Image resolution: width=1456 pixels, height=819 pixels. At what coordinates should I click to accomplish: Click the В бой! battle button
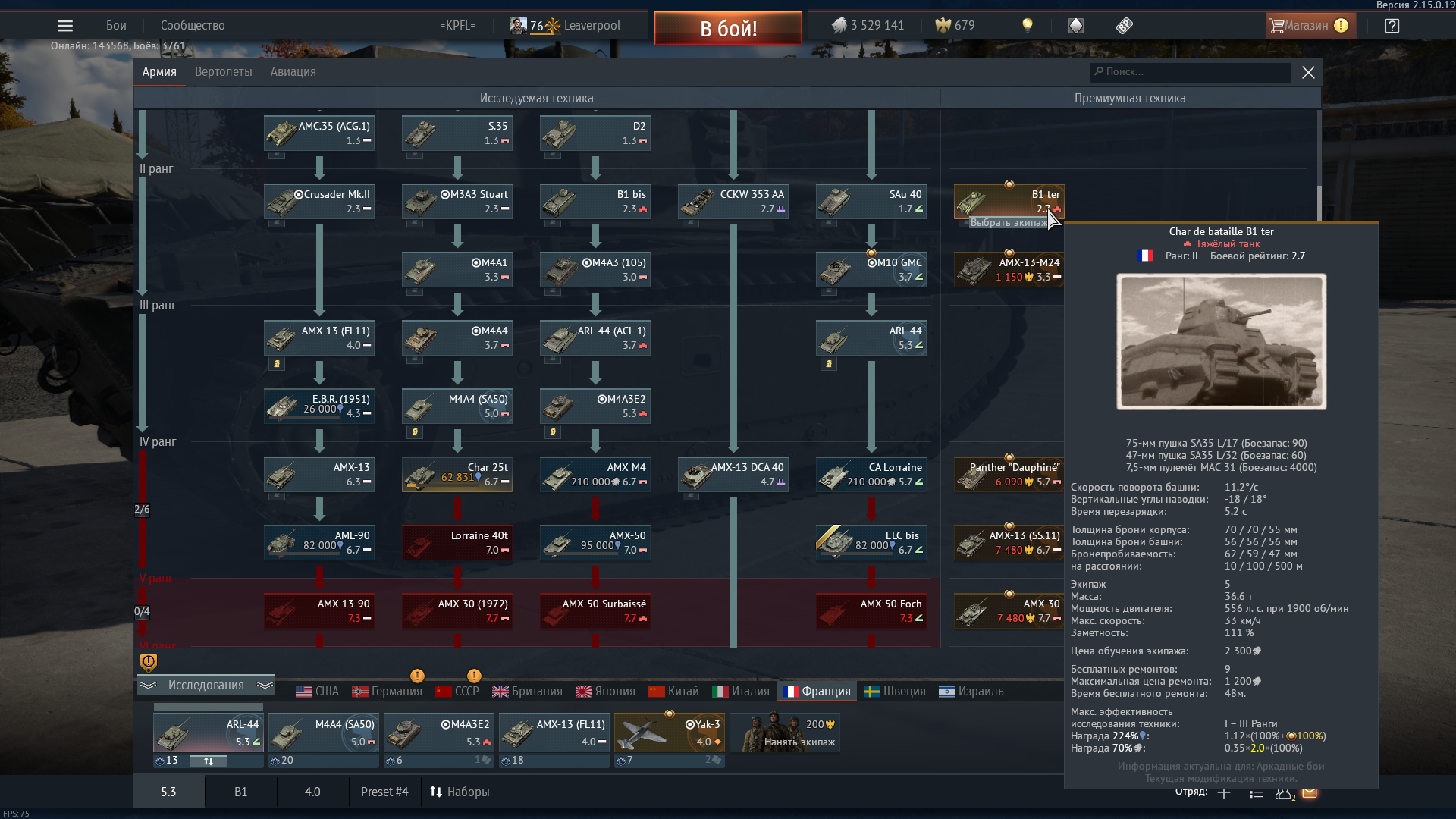tap(728, 29)
